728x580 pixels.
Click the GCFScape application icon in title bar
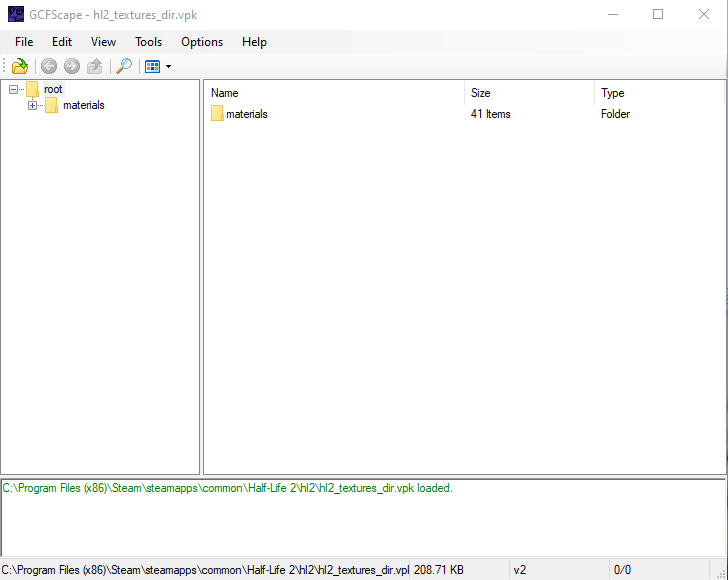[x=16, y=14]
